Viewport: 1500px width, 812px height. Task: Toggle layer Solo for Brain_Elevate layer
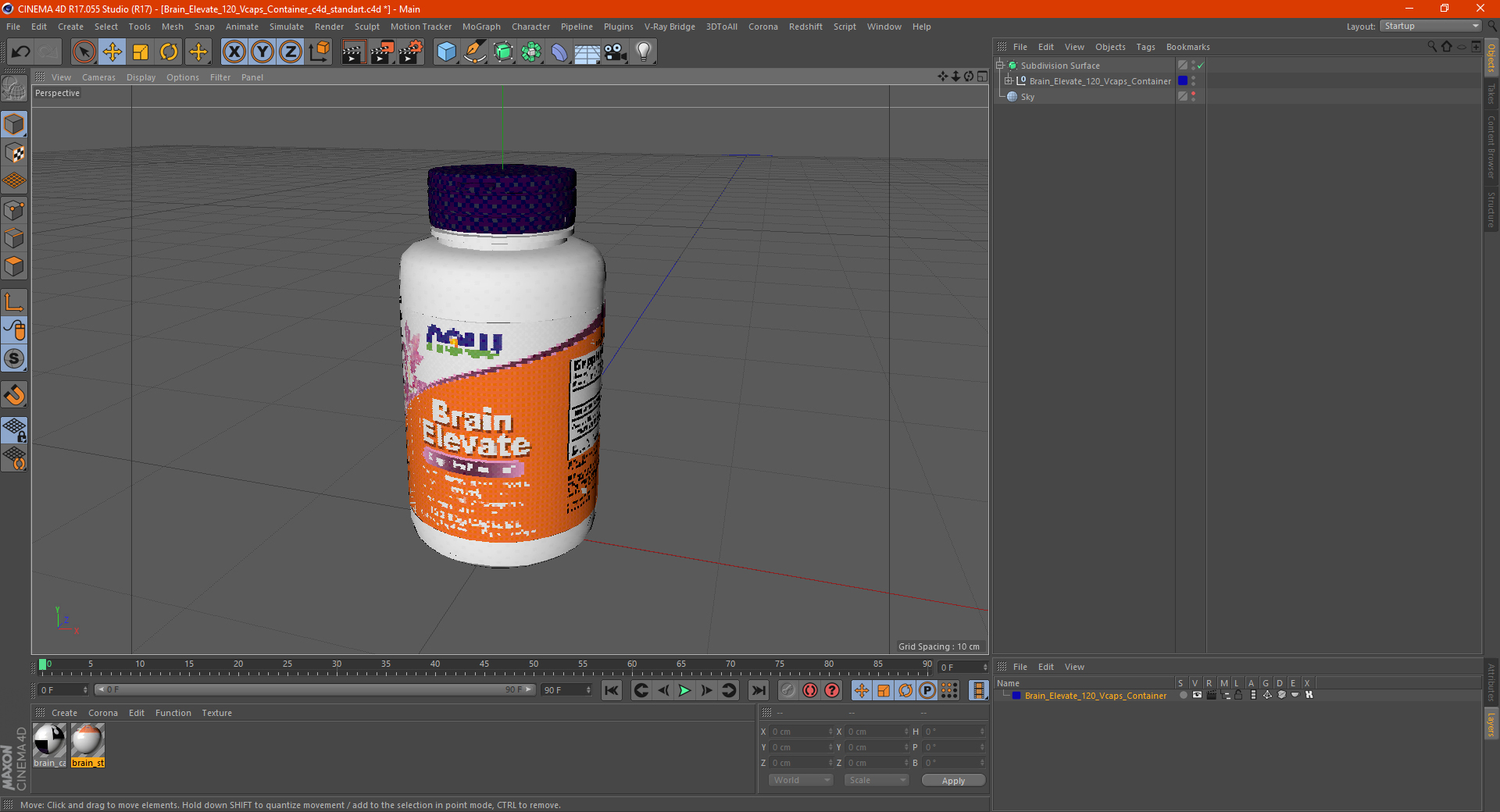tap(1183, 695)
